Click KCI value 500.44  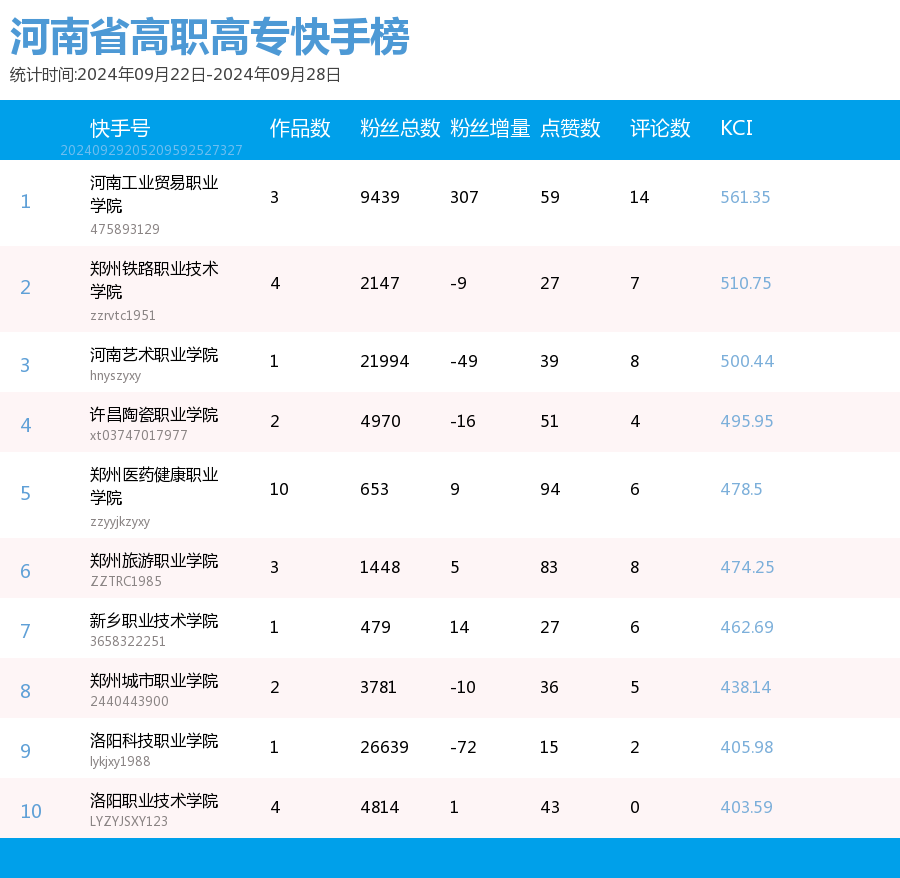[747, 361]
